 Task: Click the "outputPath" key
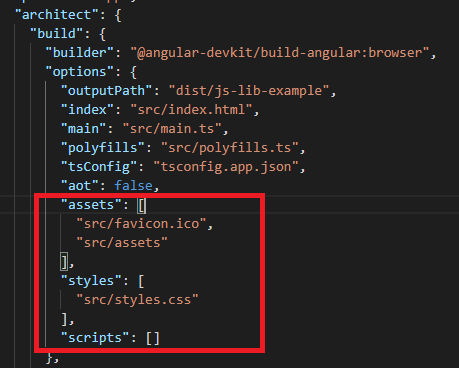point(106,91)
